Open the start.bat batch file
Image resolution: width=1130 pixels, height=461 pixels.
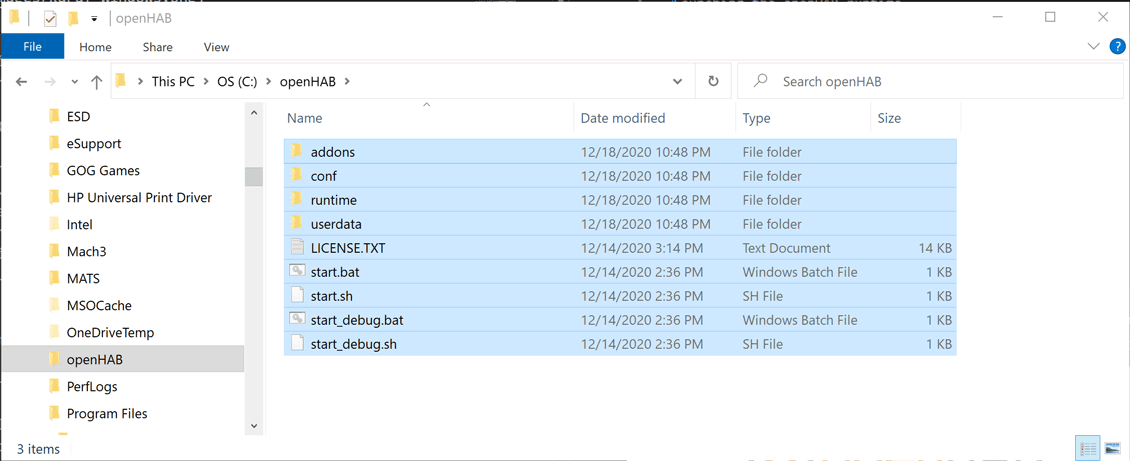click(x=335, y=272)
